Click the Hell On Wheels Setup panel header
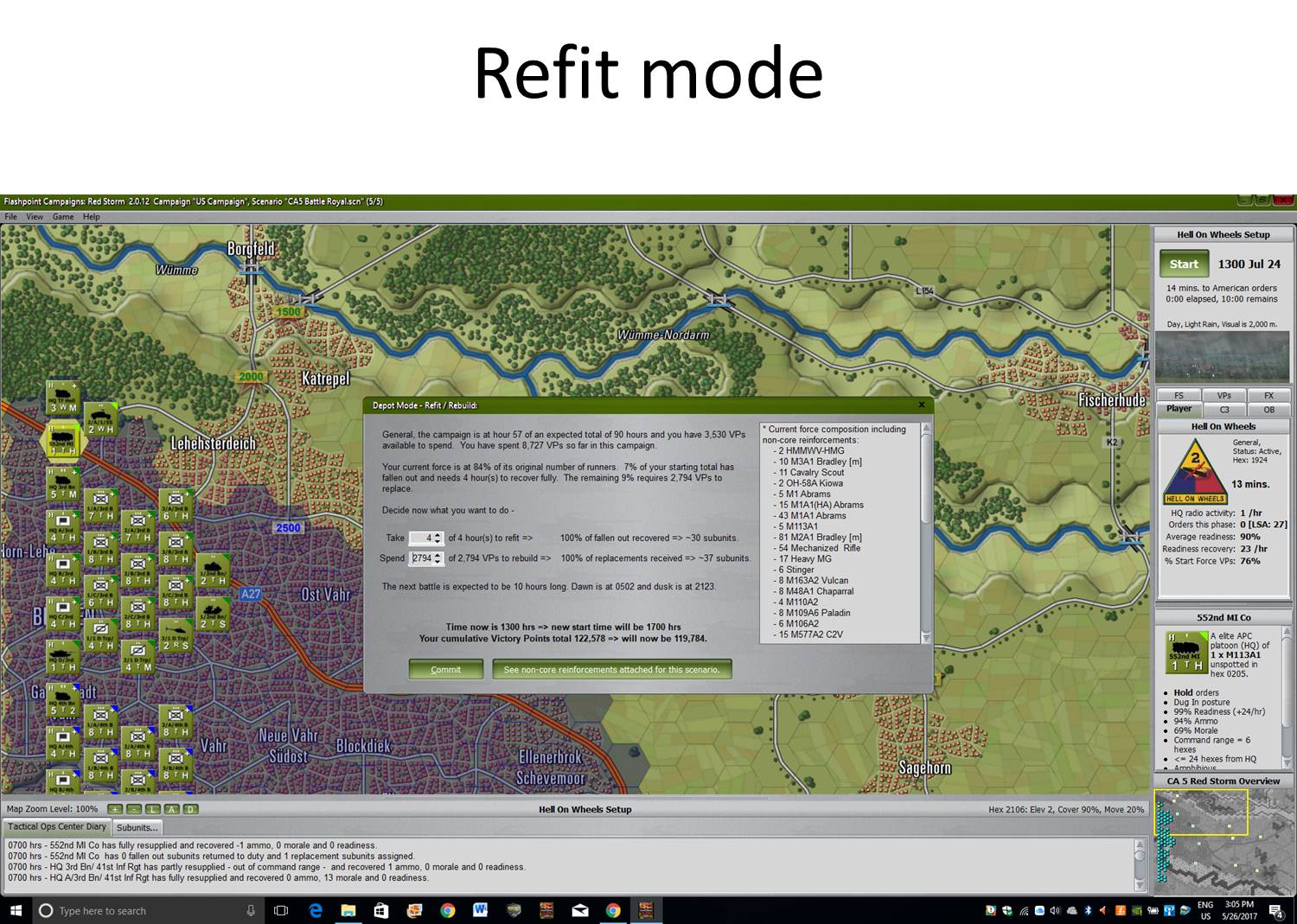This screenshot has height=924, width=1297. tap(1223, 234)
